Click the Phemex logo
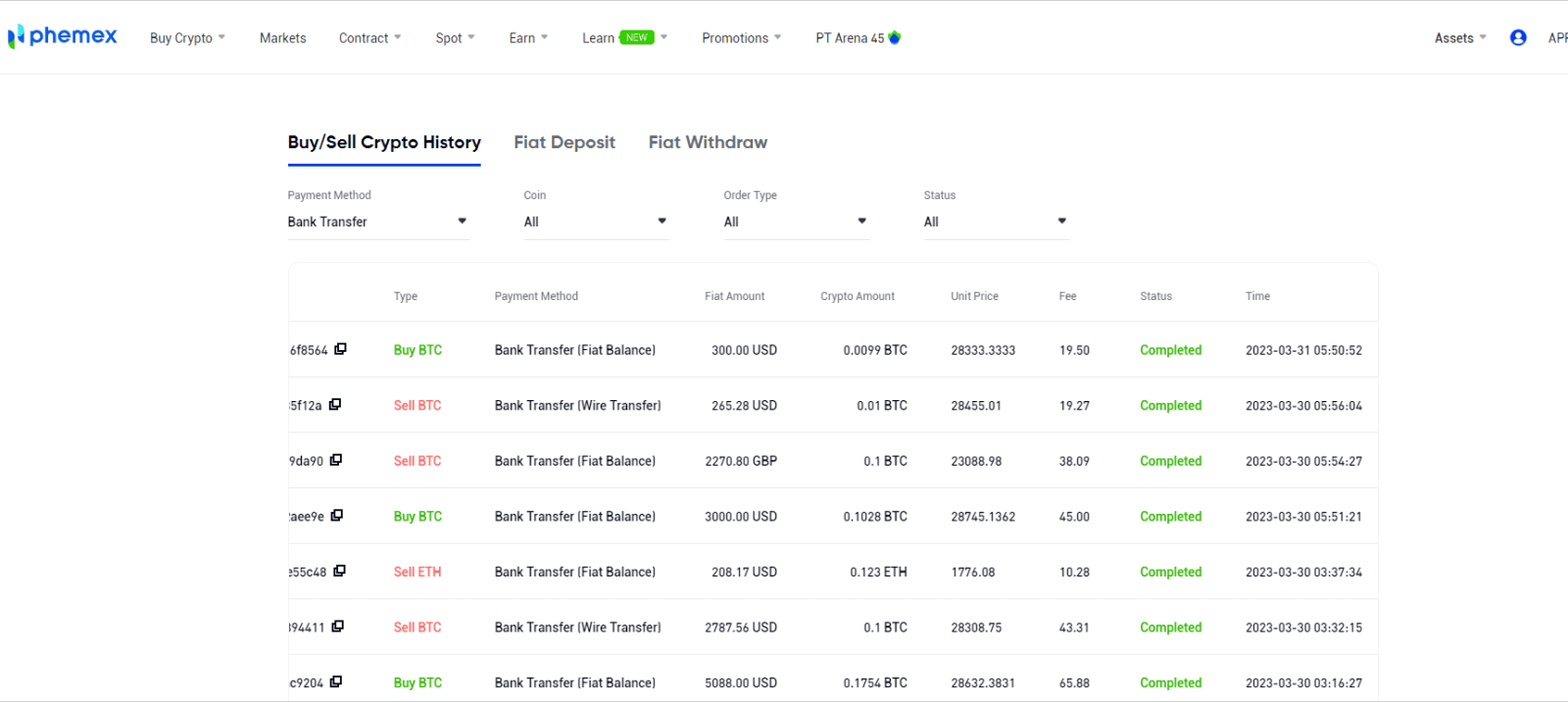The width and height of the screenshot is (1568, 702). pos(63,37)
